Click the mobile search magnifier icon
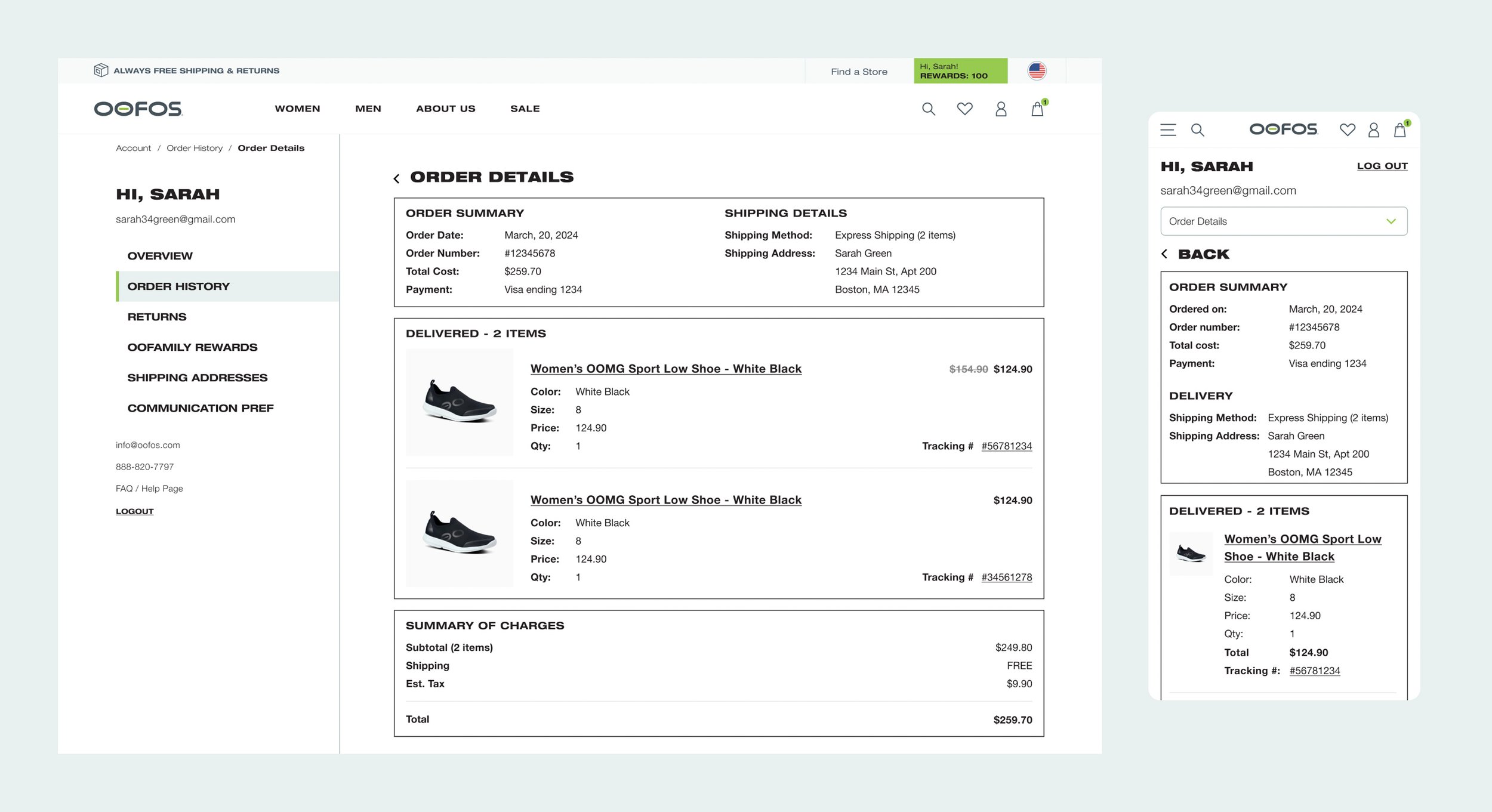This screenshot has height=812, width=1492. click(1197, 130)
